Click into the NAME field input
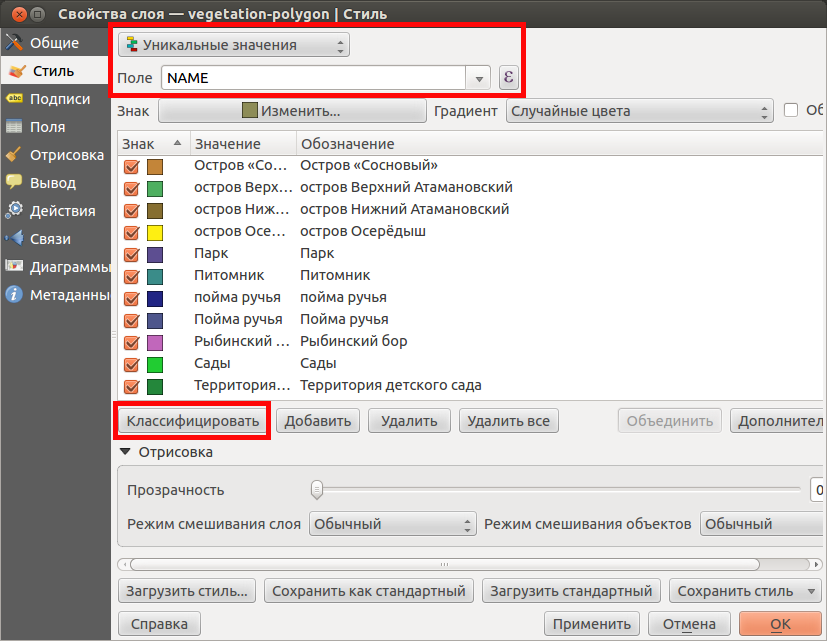This screenshot has width=827, height=641. click(313, 78)
